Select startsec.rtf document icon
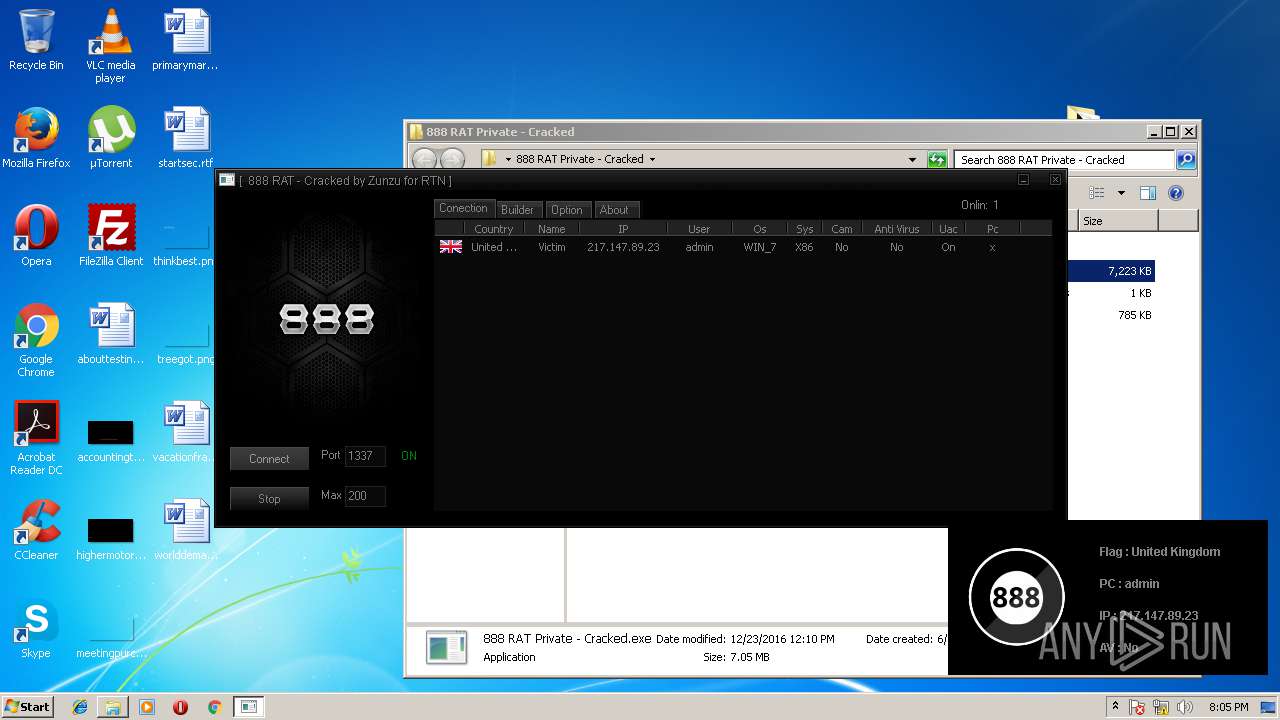 [x=186, y=138]
